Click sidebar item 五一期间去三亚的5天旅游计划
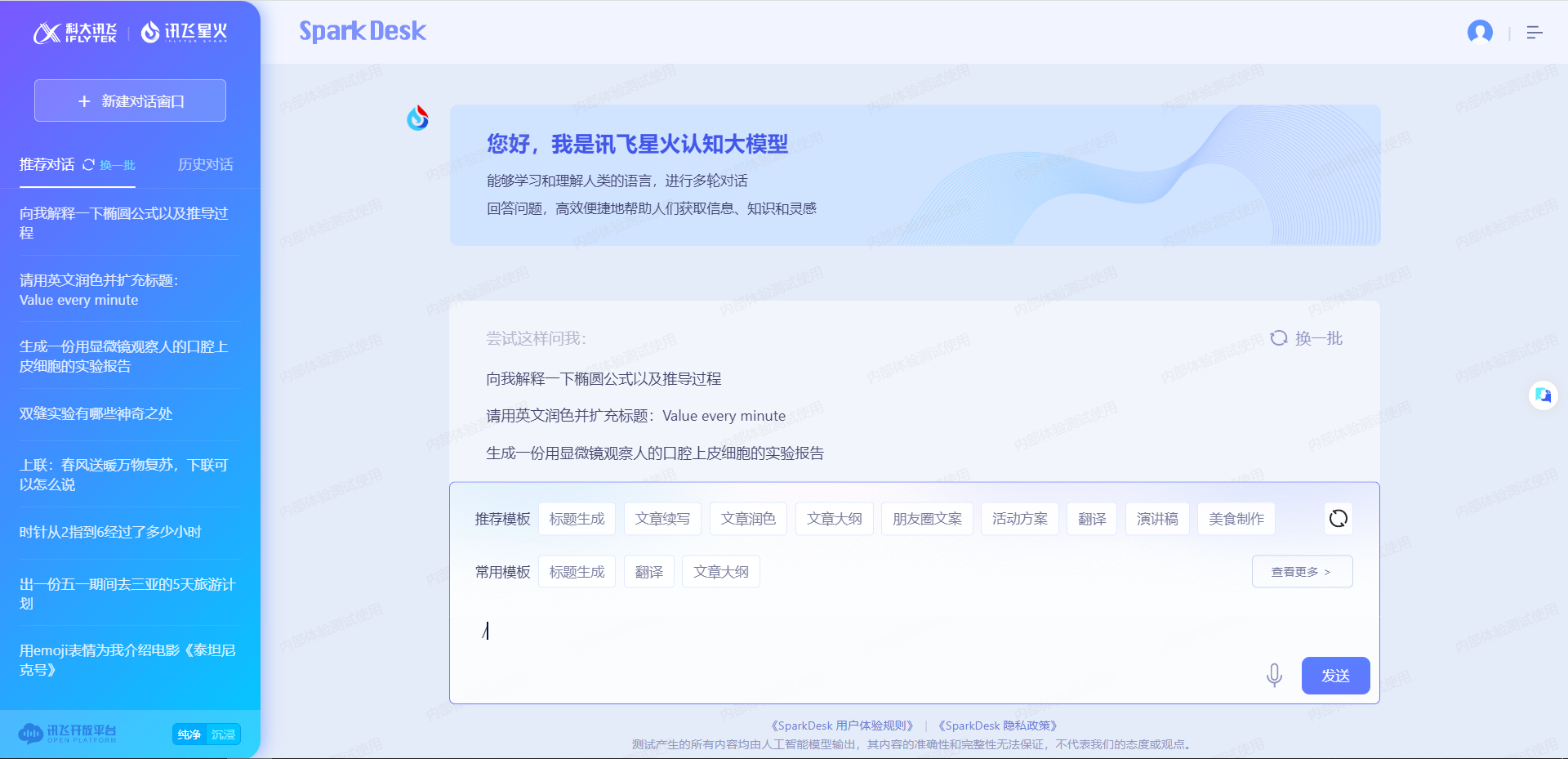1568x759 pixels. click(x=131, y=594)
